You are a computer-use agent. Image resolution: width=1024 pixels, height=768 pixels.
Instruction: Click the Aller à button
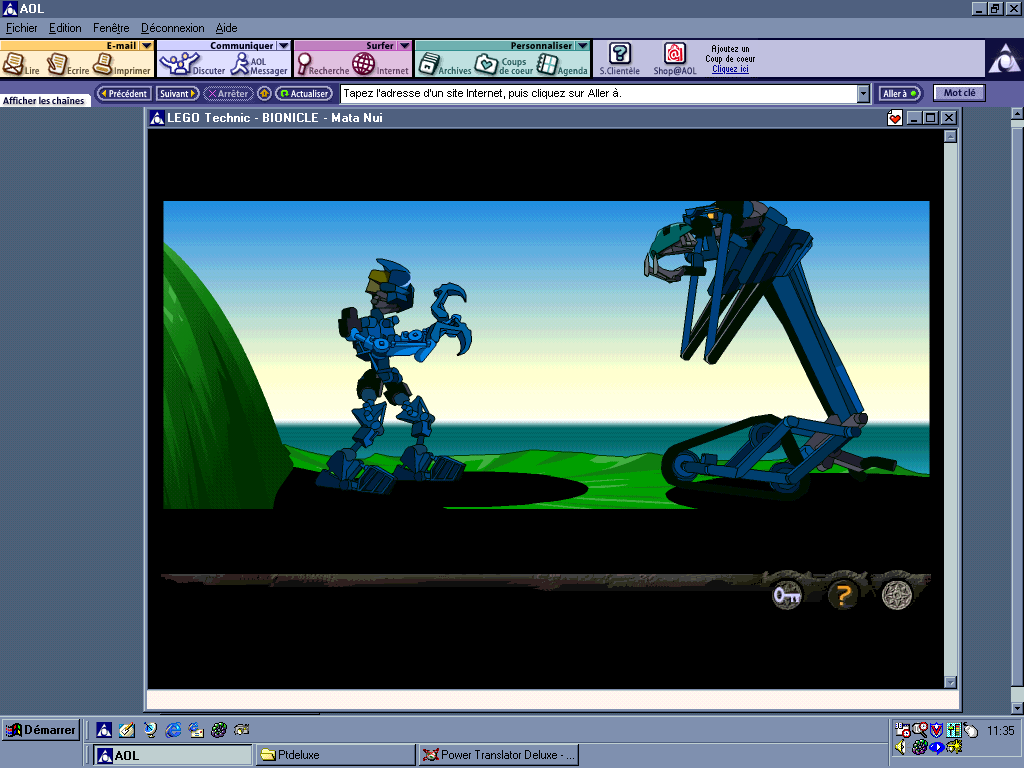pos(899,93)
